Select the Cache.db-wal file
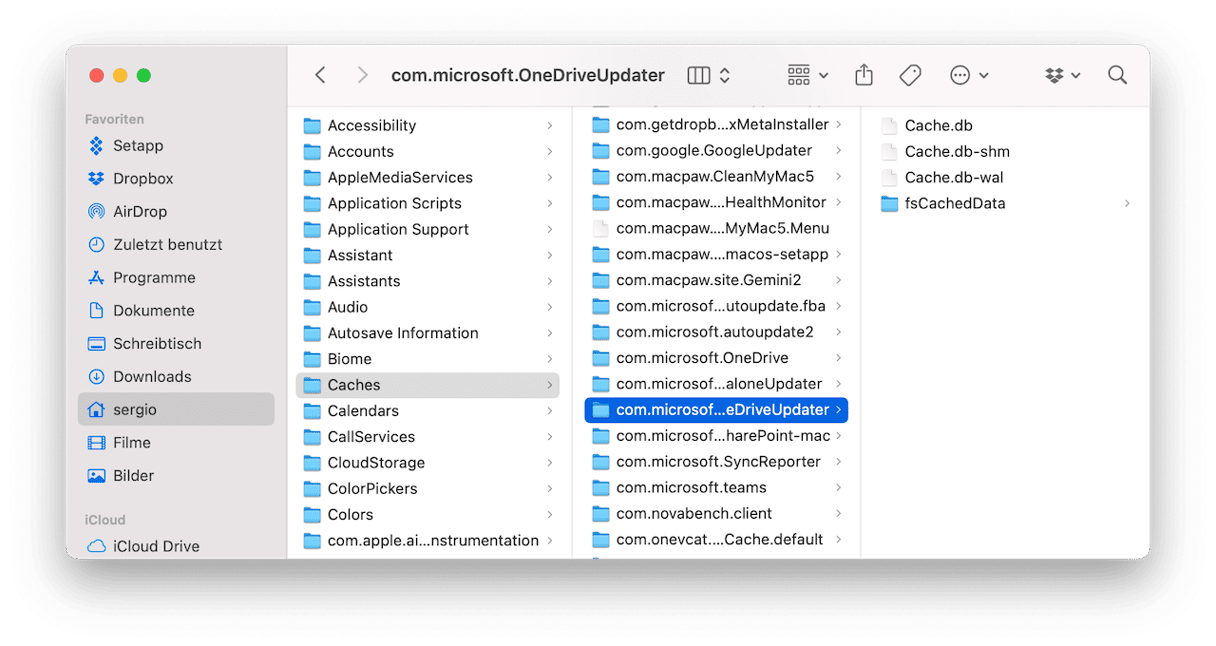Screen dimensions: 1216x646 (x=953, y=178)
